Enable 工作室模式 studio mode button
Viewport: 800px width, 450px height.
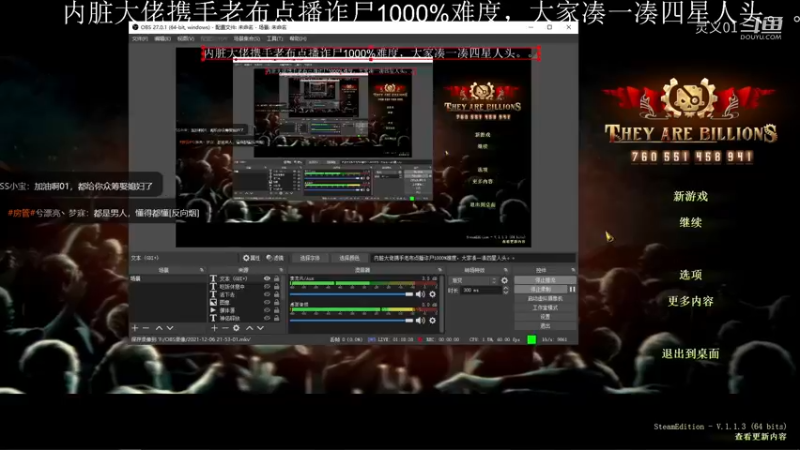(x=545, y=308)
